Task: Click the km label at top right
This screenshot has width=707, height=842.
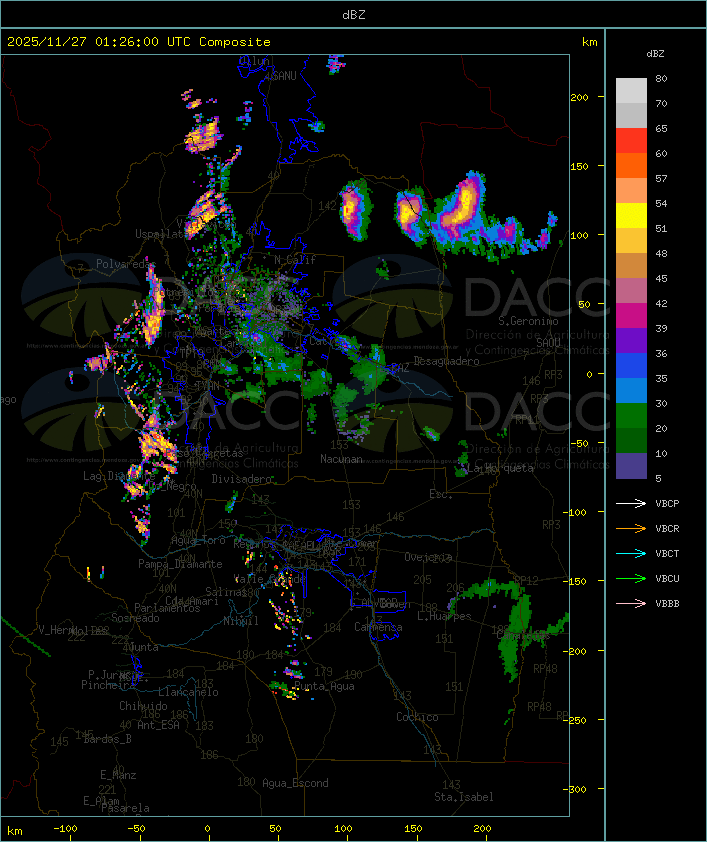Action: 589,42
